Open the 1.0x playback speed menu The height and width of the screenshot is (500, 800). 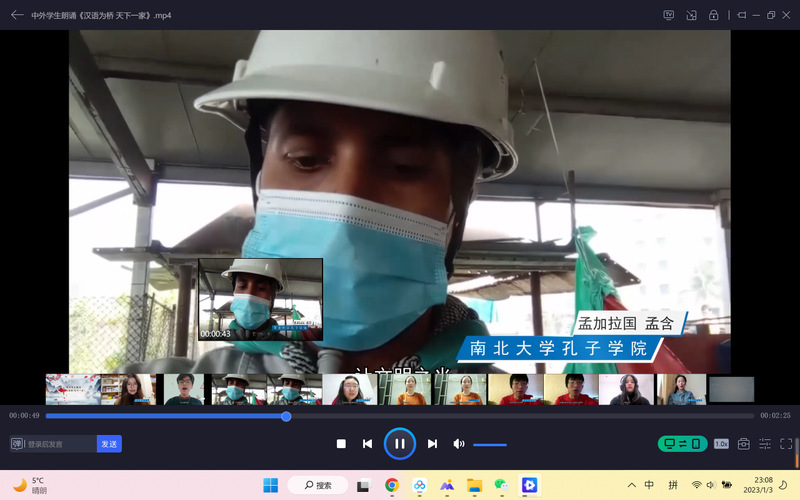coord(721,444)
